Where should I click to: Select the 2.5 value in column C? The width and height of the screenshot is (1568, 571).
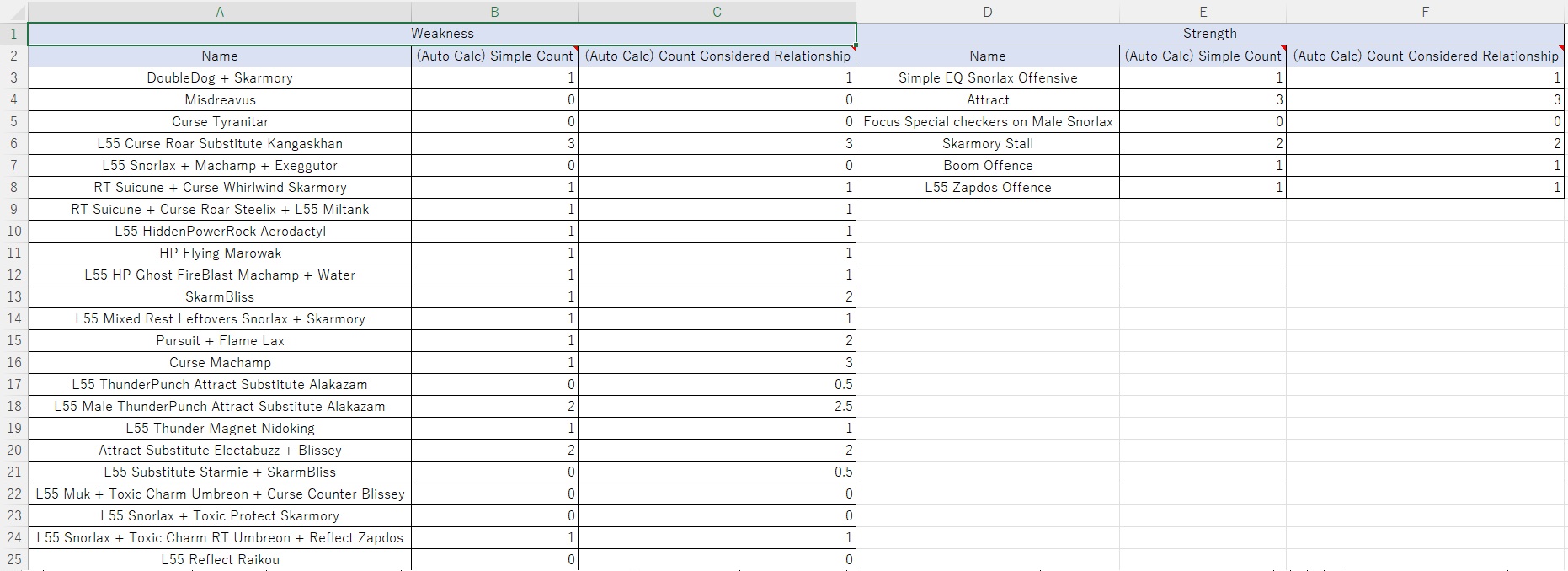click(717, 406)
